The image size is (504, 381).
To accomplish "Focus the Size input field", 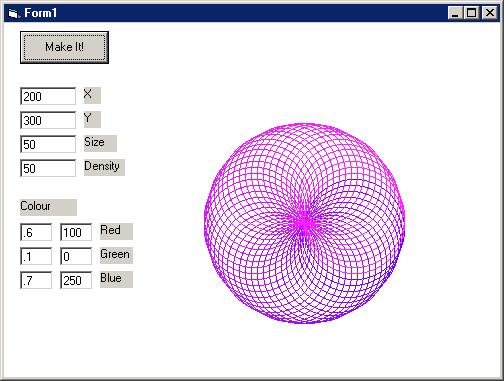I will 48,144.
